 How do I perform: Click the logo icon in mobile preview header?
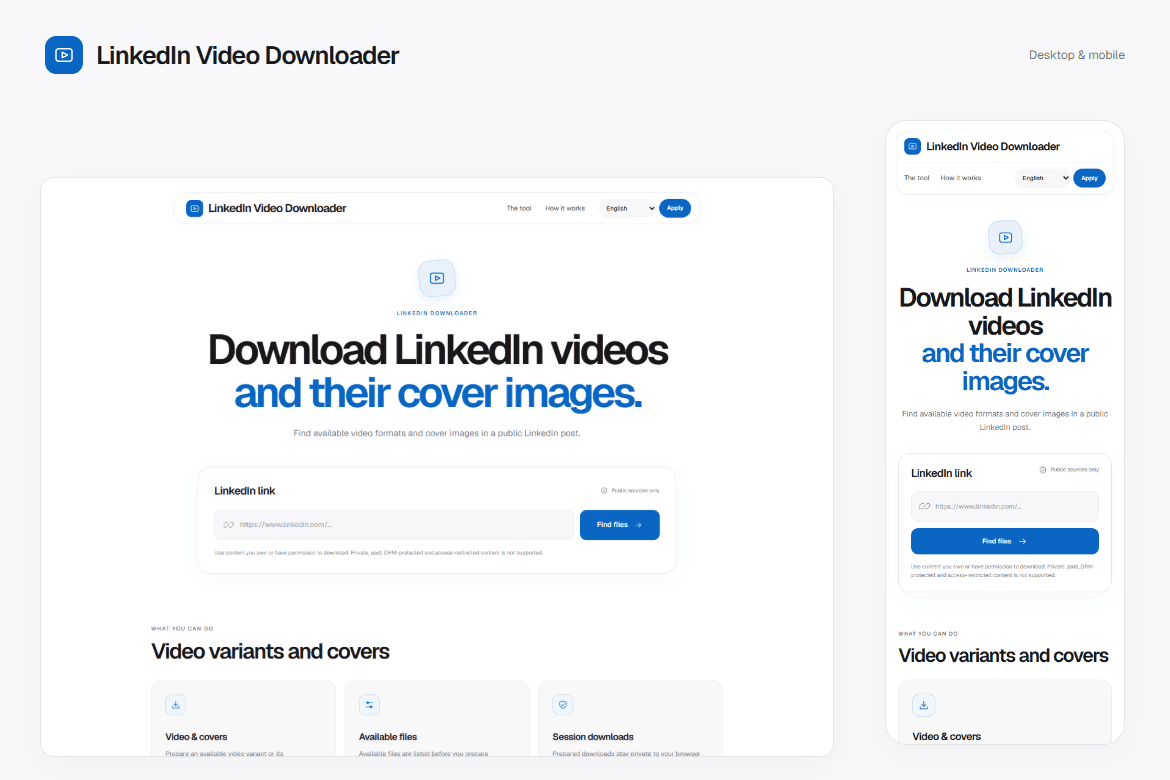point(913,146)
